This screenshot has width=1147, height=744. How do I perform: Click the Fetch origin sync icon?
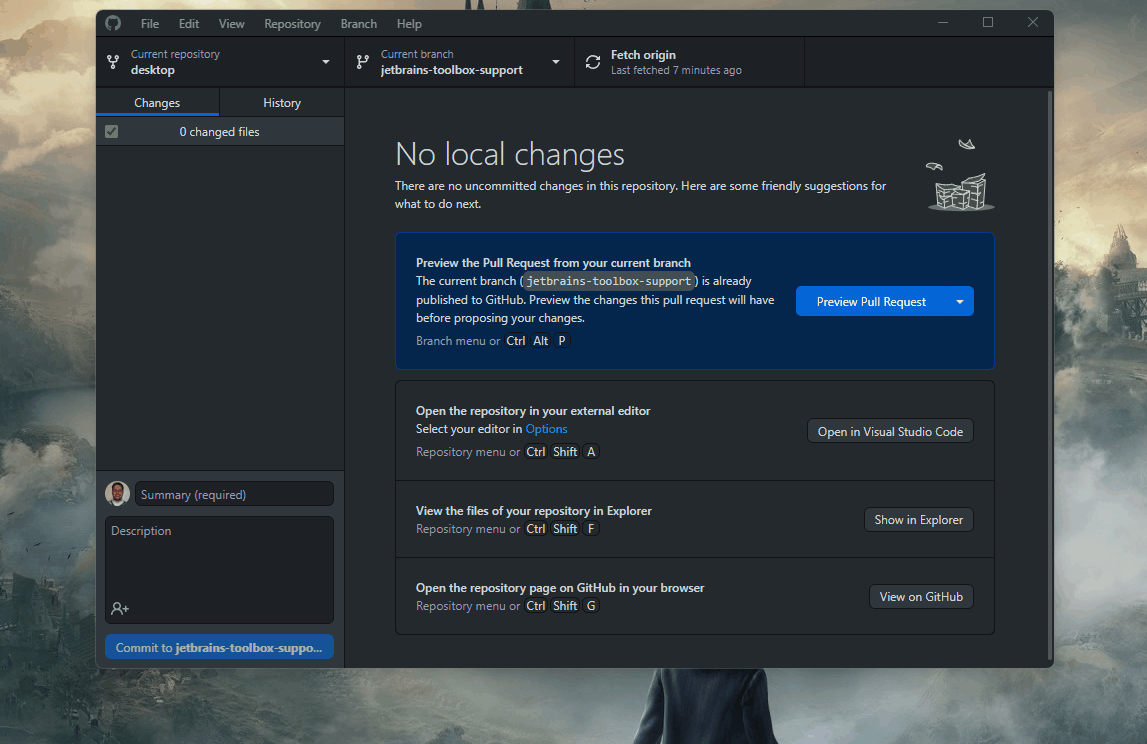pyautogui.click(x=592, y=61)
